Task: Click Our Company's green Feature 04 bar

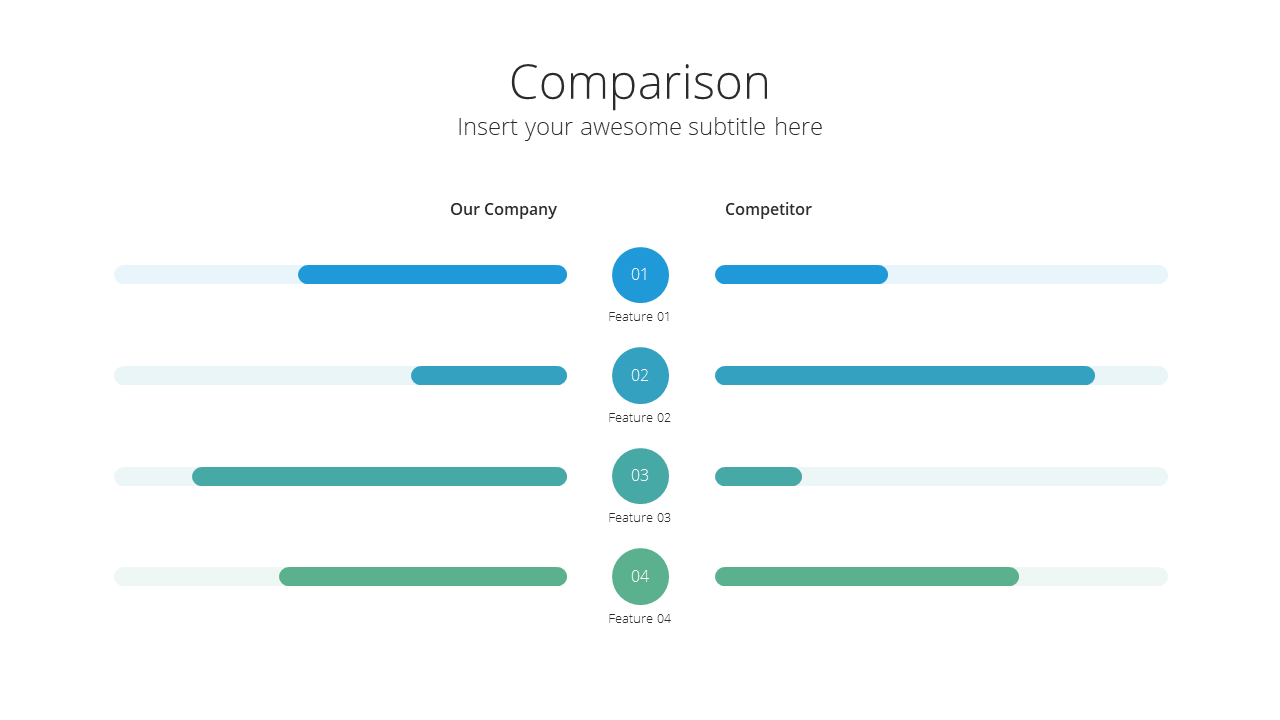Action: [423, 577]
